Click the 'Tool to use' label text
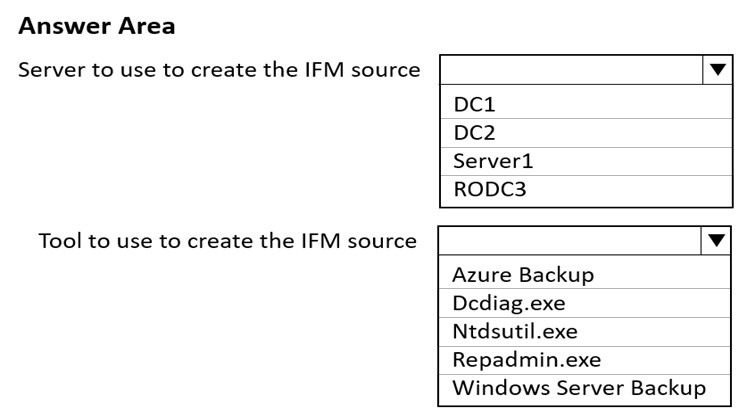 click(227, 241)
